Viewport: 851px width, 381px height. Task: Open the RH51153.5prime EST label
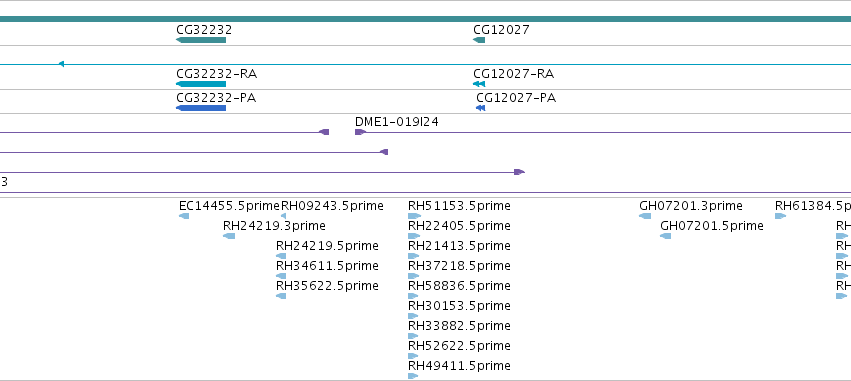(459, 206)
